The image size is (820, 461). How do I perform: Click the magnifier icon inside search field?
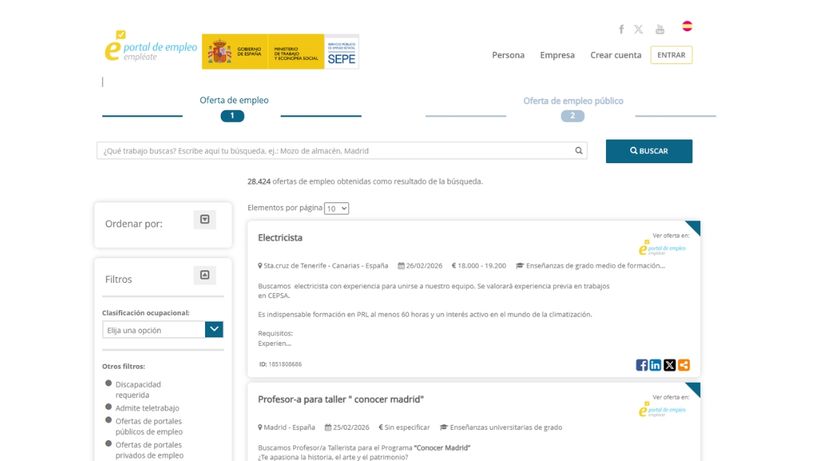pos(579,151)
